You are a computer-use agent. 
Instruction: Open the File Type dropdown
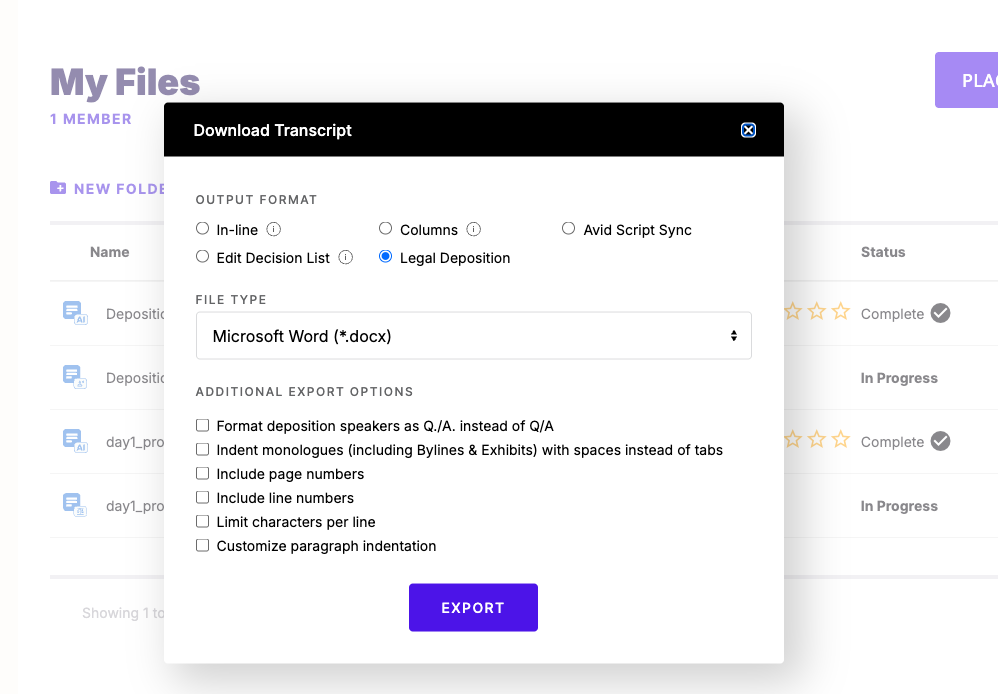[474, 336]
